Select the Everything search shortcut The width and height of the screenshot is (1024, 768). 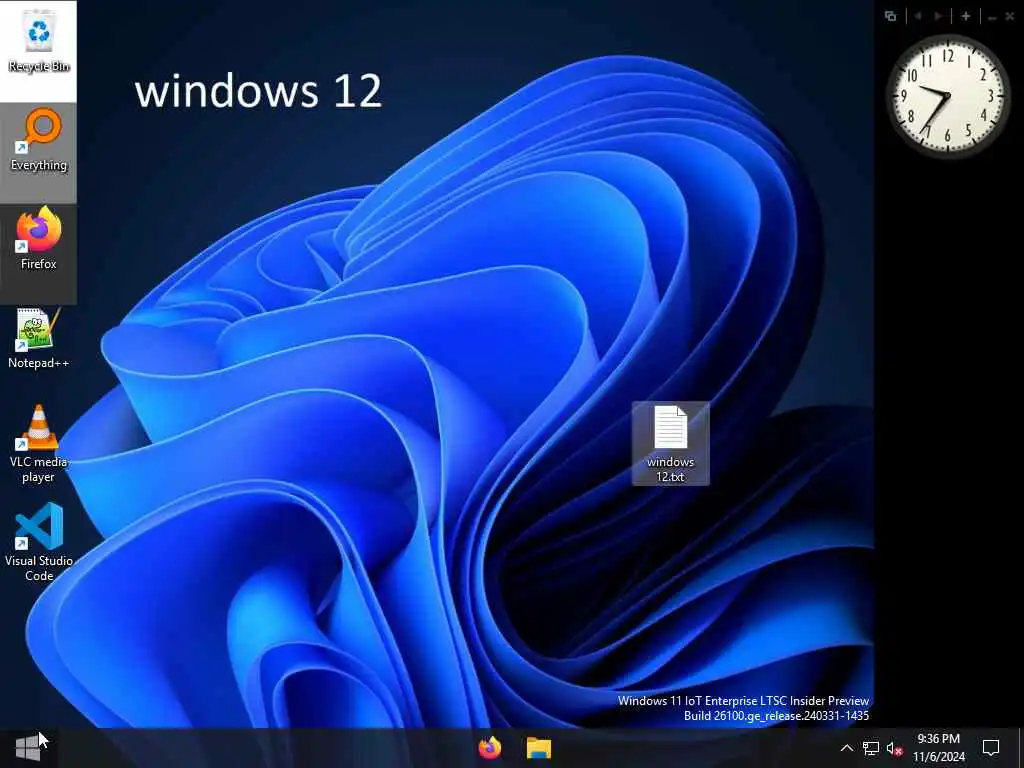coord(39,141)
